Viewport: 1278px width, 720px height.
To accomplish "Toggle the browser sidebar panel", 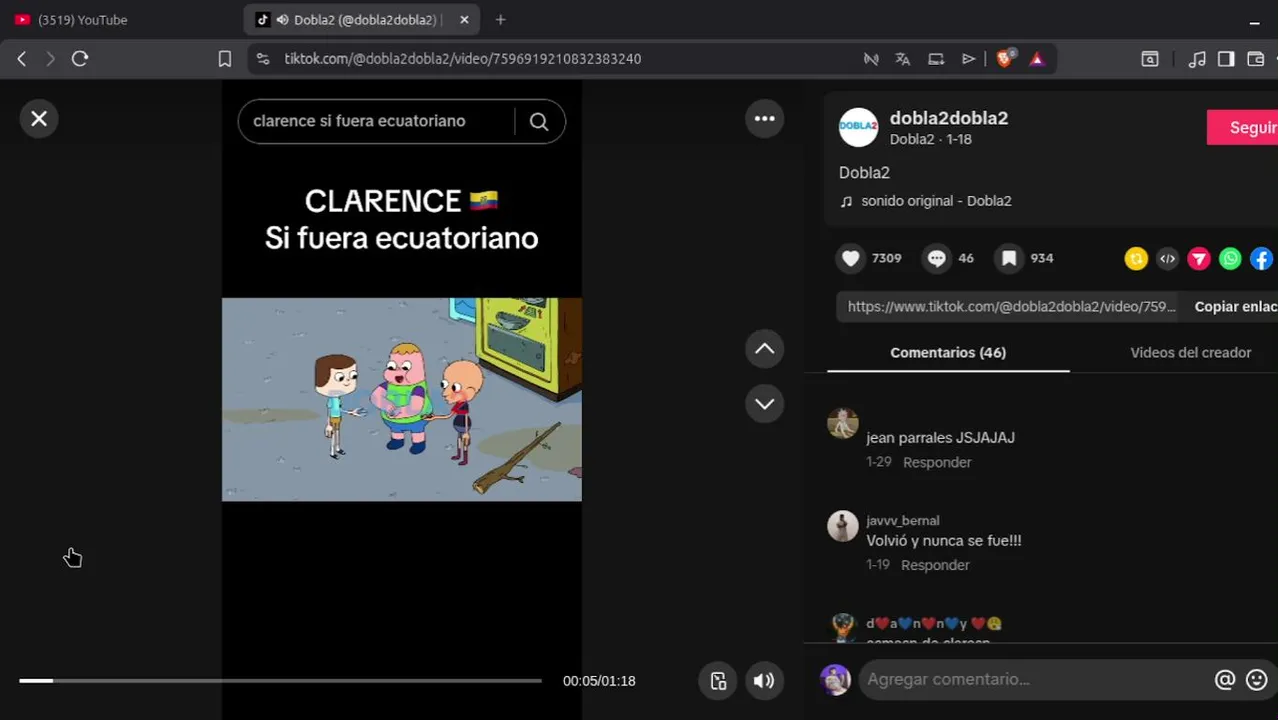I will (1226, 59).
